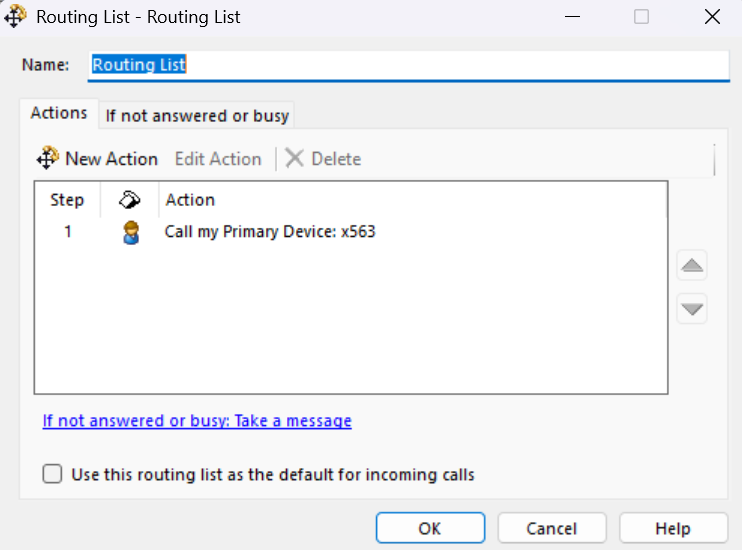
Task: Select the Call my Primary Device row
Action: pos(270,232)
